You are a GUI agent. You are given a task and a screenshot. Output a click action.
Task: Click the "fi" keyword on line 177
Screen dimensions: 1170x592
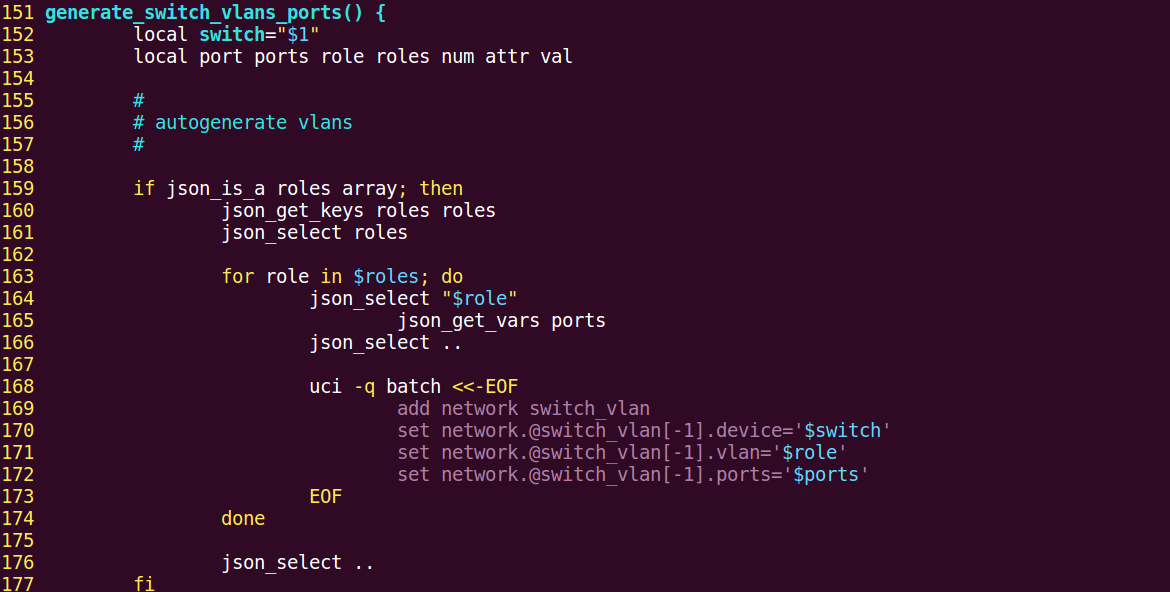click(x=144, y=583)
